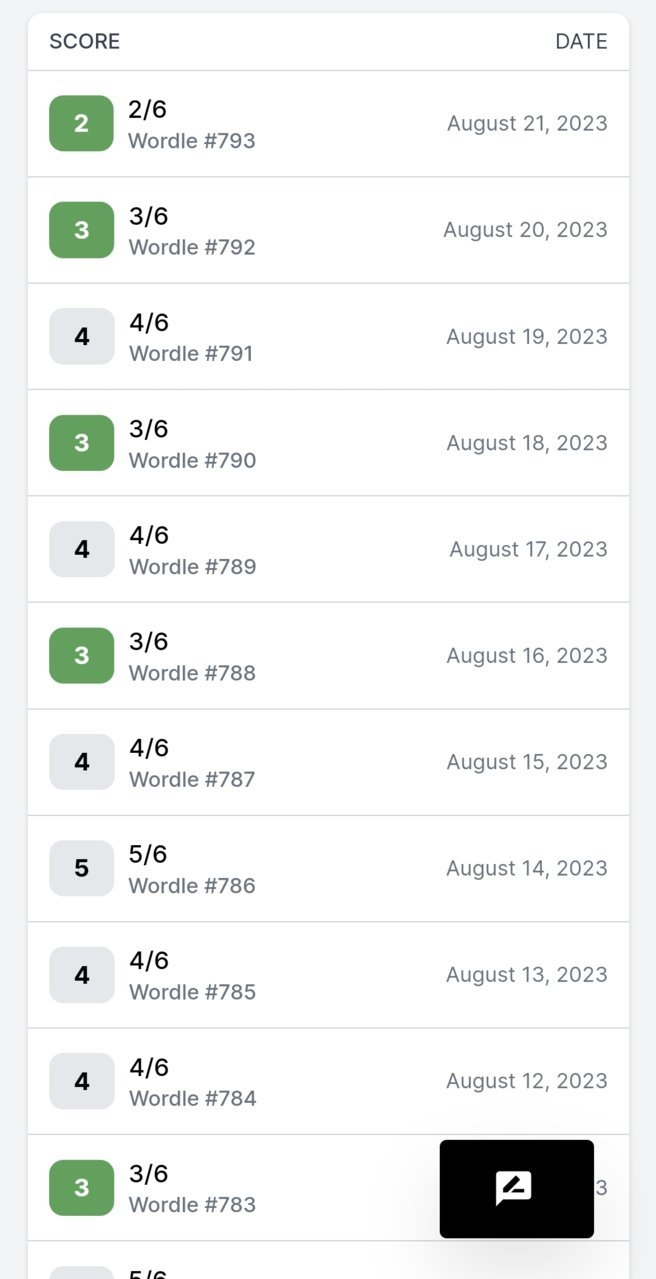This screenshot has width=656, height=1279.
Task: Tap green badge next to Wordle #783
Action: tap(82, 1188)
